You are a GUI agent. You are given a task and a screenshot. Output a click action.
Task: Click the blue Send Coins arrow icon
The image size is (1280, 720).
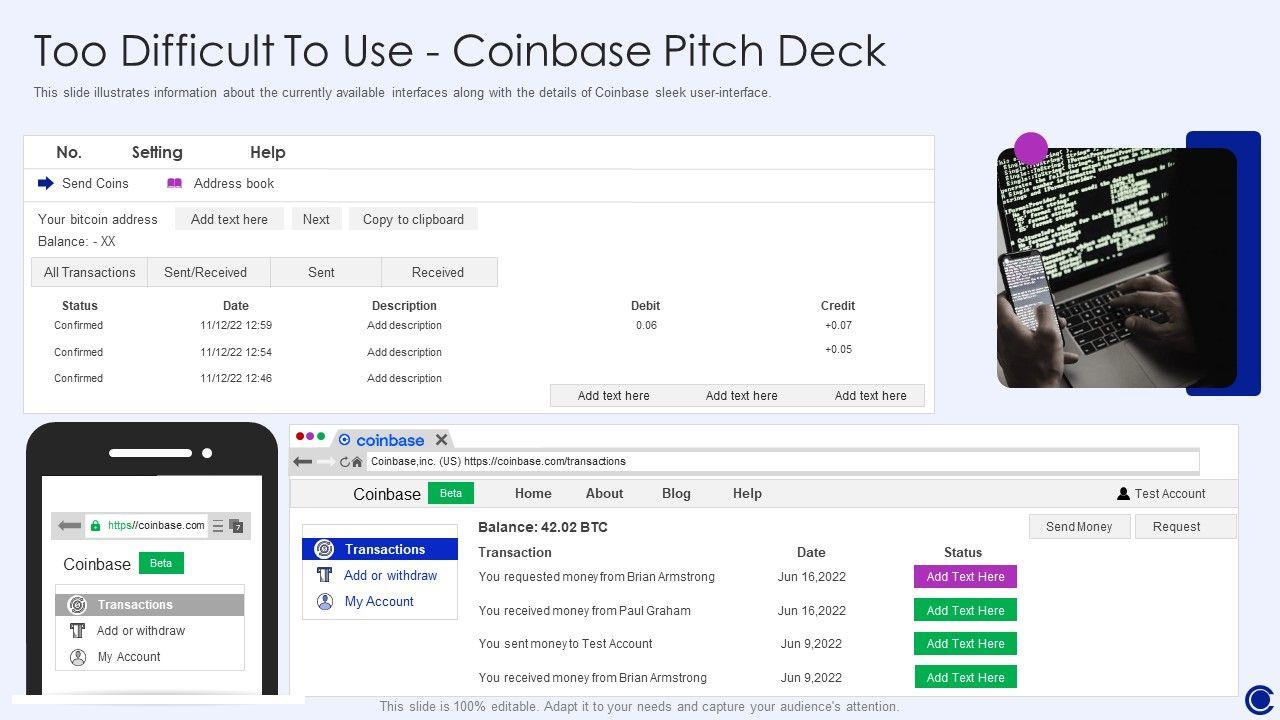click(x=45, y=183)
